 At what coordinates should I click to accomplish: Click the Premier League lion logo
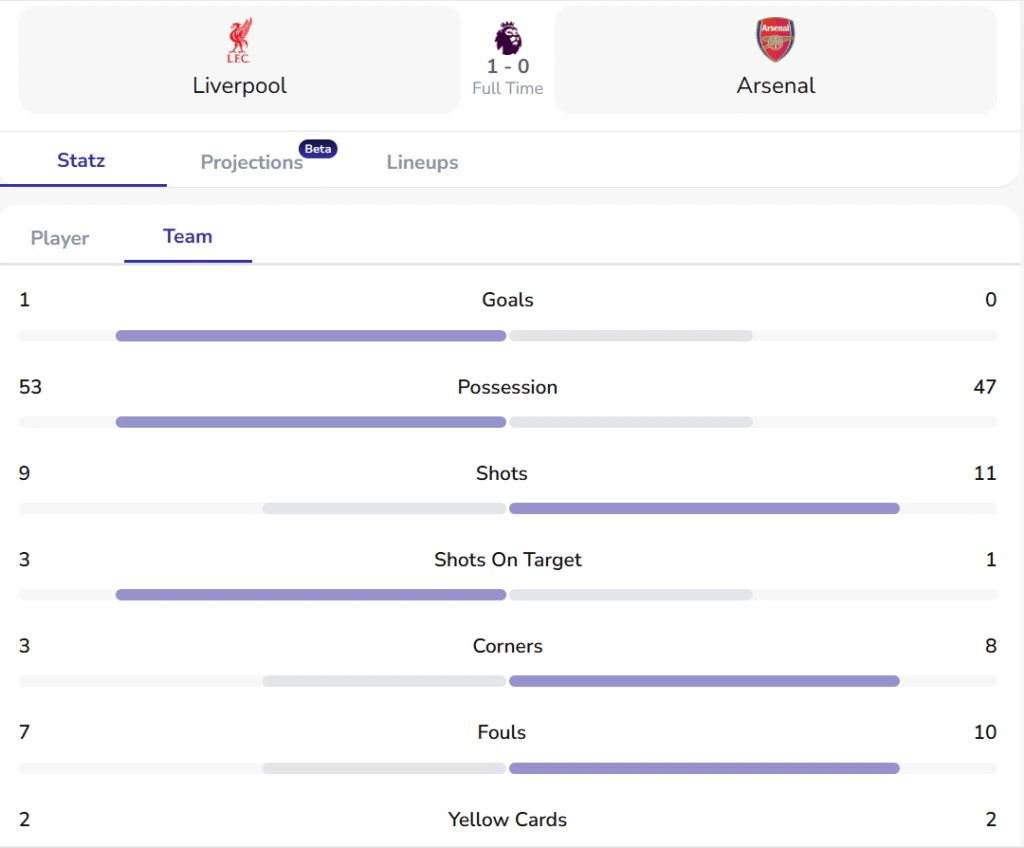[x=507, y=38]
